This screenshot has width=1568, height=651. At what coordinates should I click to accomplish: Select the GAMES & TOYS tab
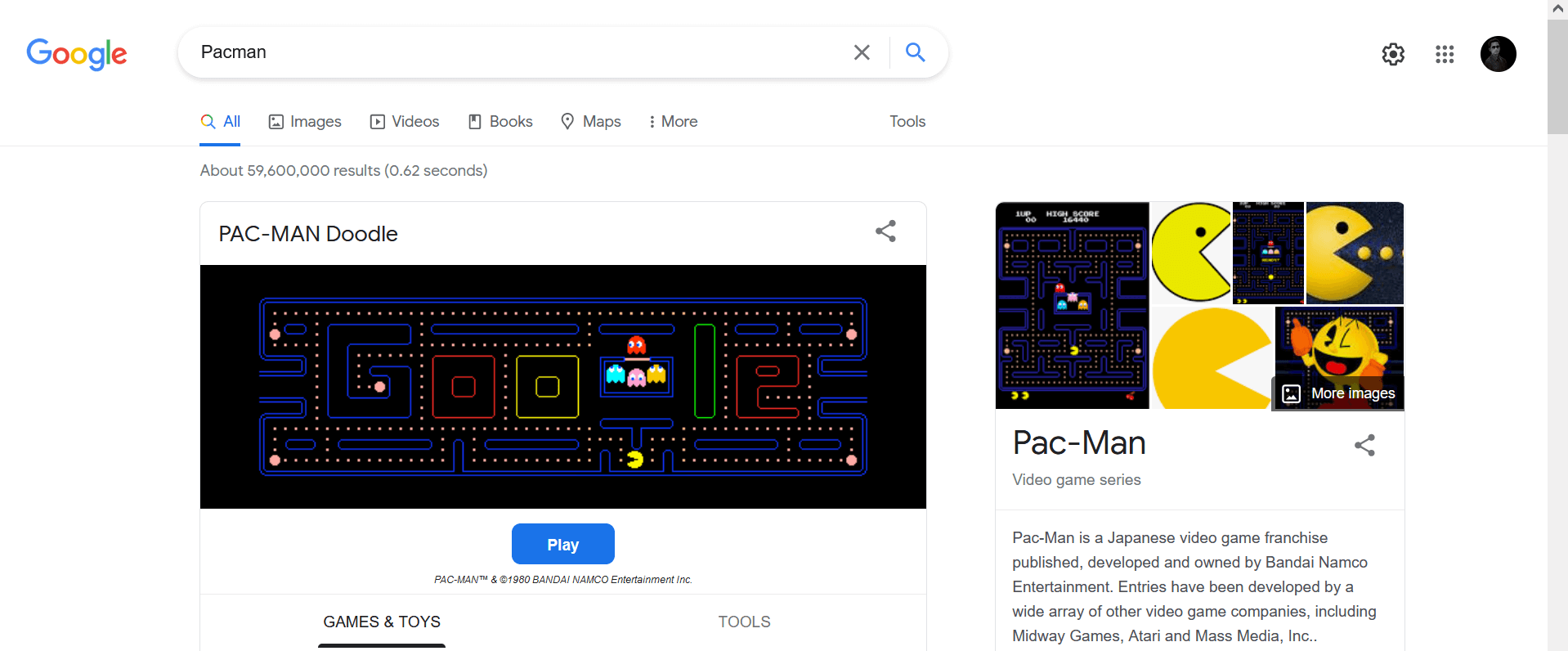(382, 622)
